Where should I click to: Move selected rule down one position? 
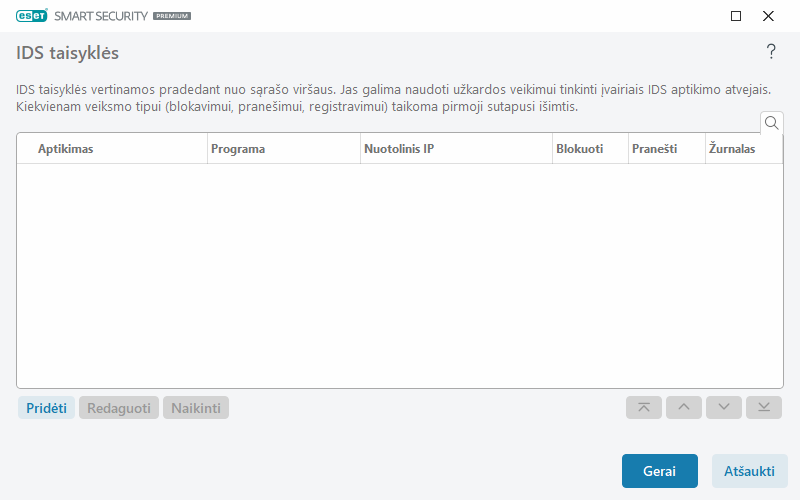[x=723, y=408]
